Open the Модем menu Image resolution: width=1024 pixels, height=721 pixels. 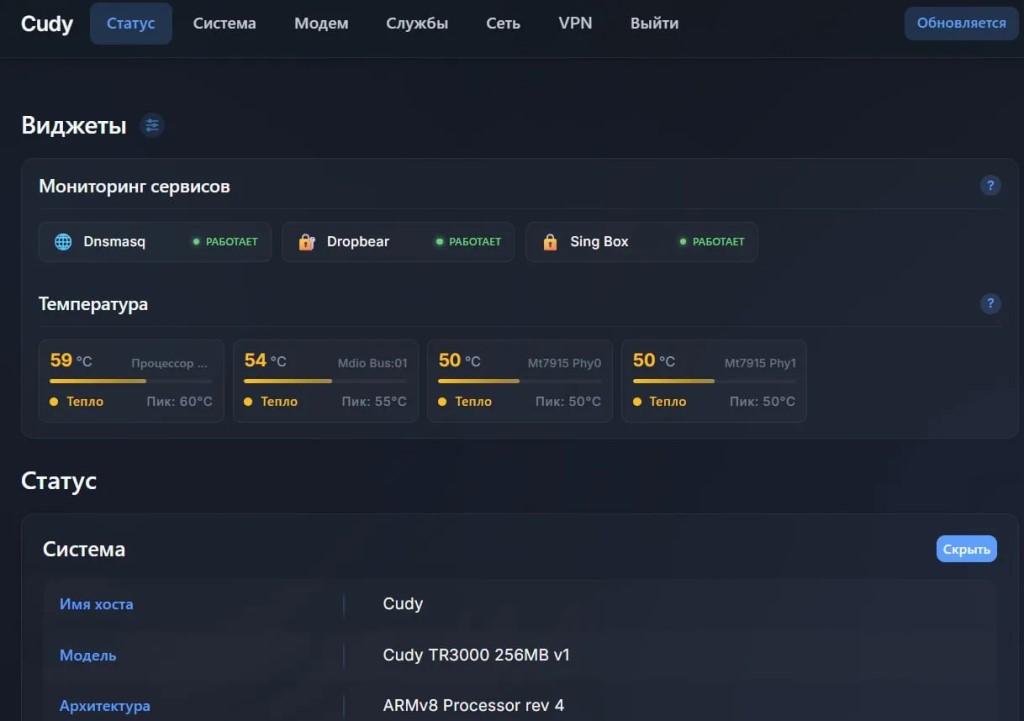[x=321, y=24]
